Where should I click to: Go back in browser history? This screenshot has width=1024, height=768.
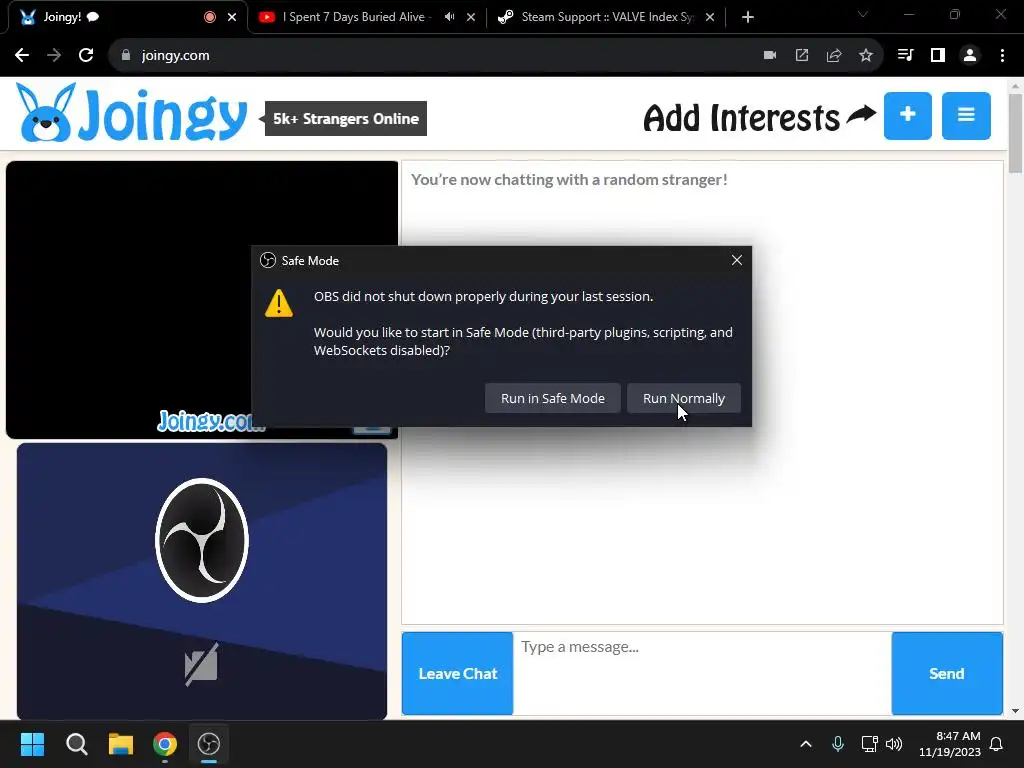(22, 56)
